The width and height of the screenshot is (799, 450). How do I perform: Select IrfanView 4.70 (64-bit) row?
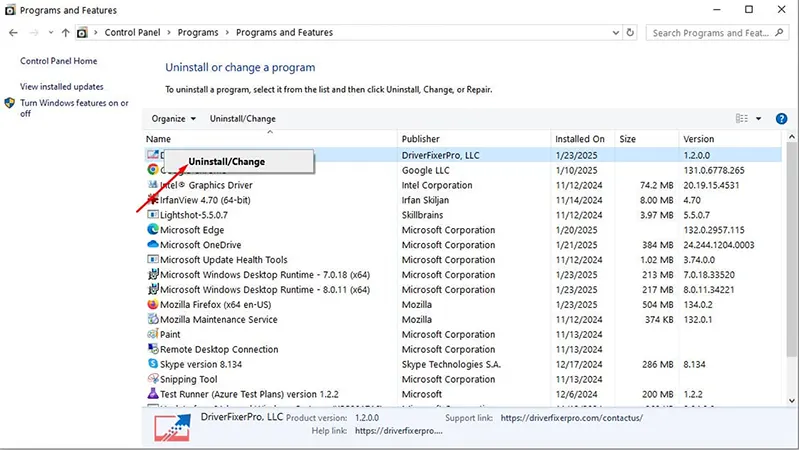(x=462, y=200)
